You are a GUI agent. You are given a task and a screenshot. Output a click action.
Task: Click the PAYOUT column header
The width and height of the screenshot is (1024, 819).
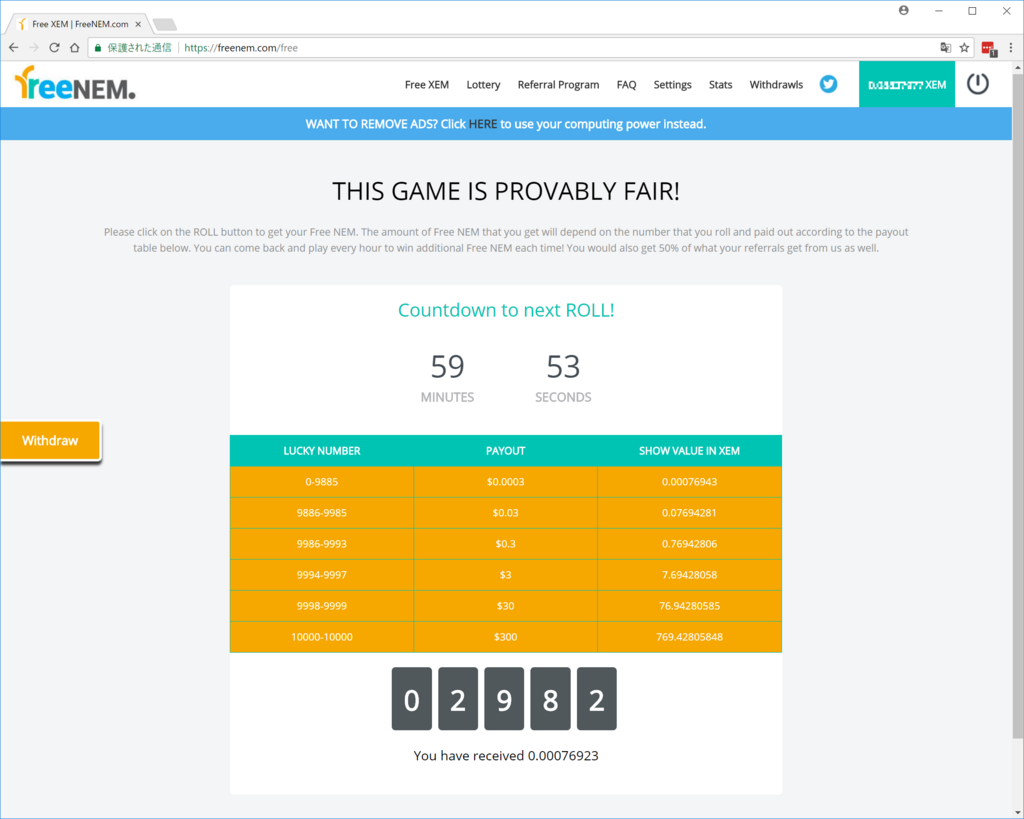(x=505, y=451)
